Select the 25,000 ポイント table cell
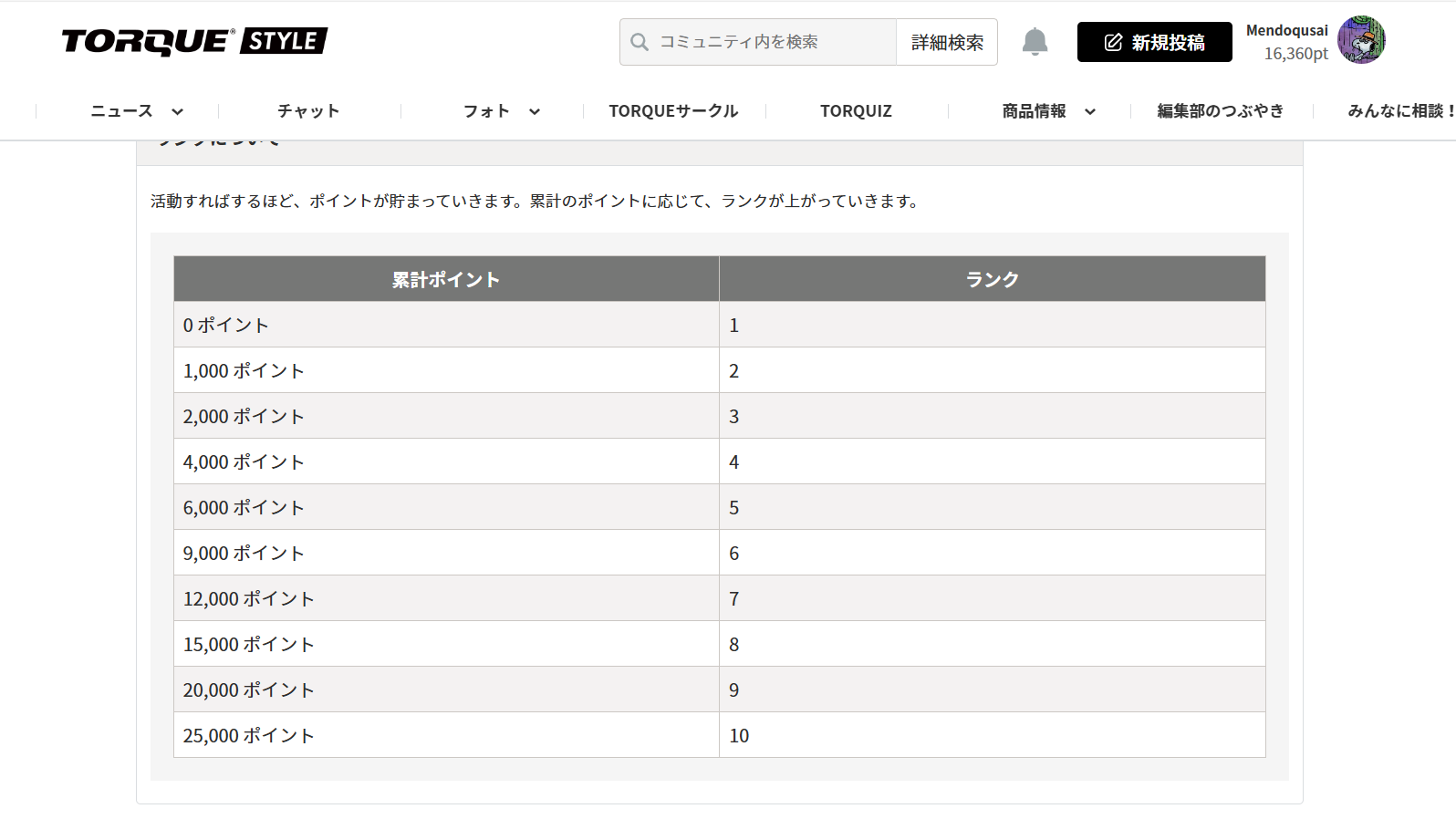Image resolution: width=1456 pixels, height=819 pixels. [x=446, y=735]
